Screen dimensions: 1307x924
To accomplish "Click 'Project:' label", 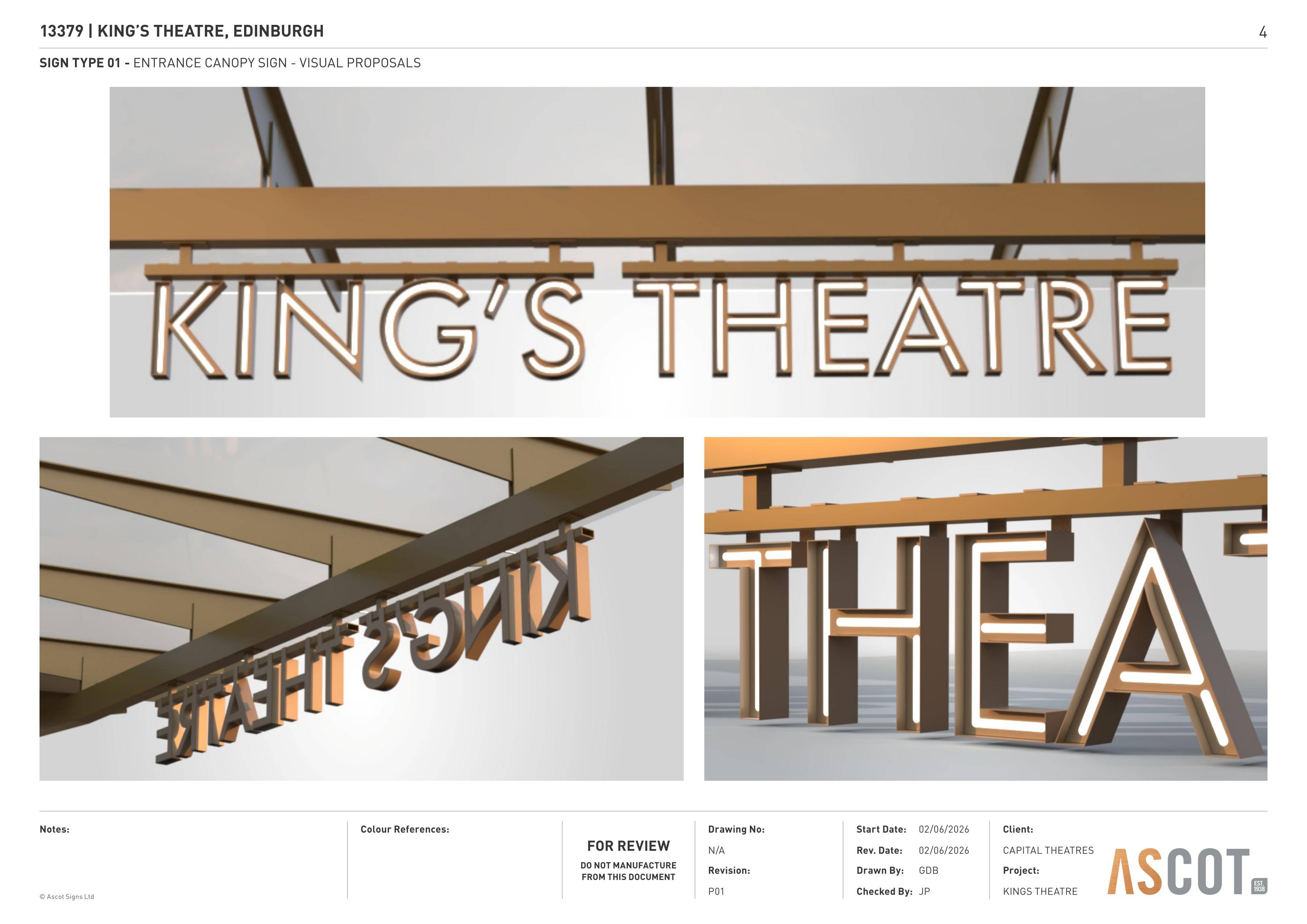I will pyautogui.click(x=1021, y=870).
